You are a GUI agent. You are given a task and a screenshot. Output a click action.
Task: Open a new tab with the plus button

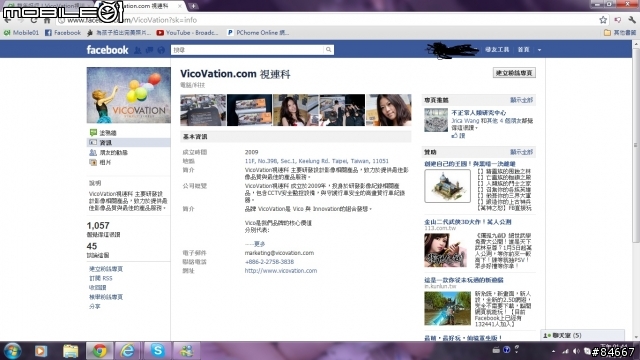pos(193,6)
